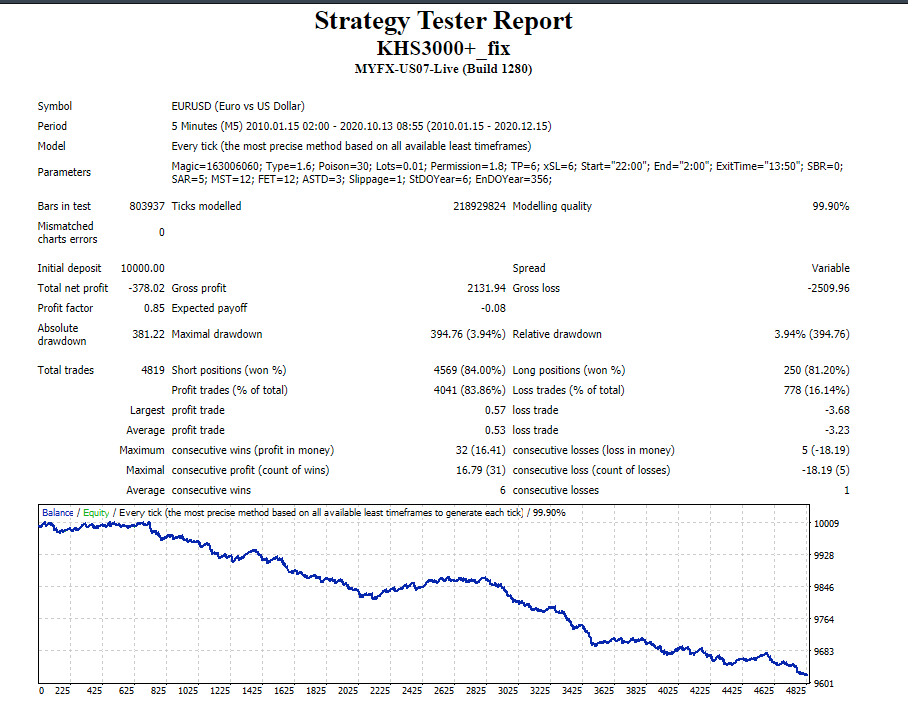Click the Symbol value EURUSD (Euro vs US Dollar)

238,106
